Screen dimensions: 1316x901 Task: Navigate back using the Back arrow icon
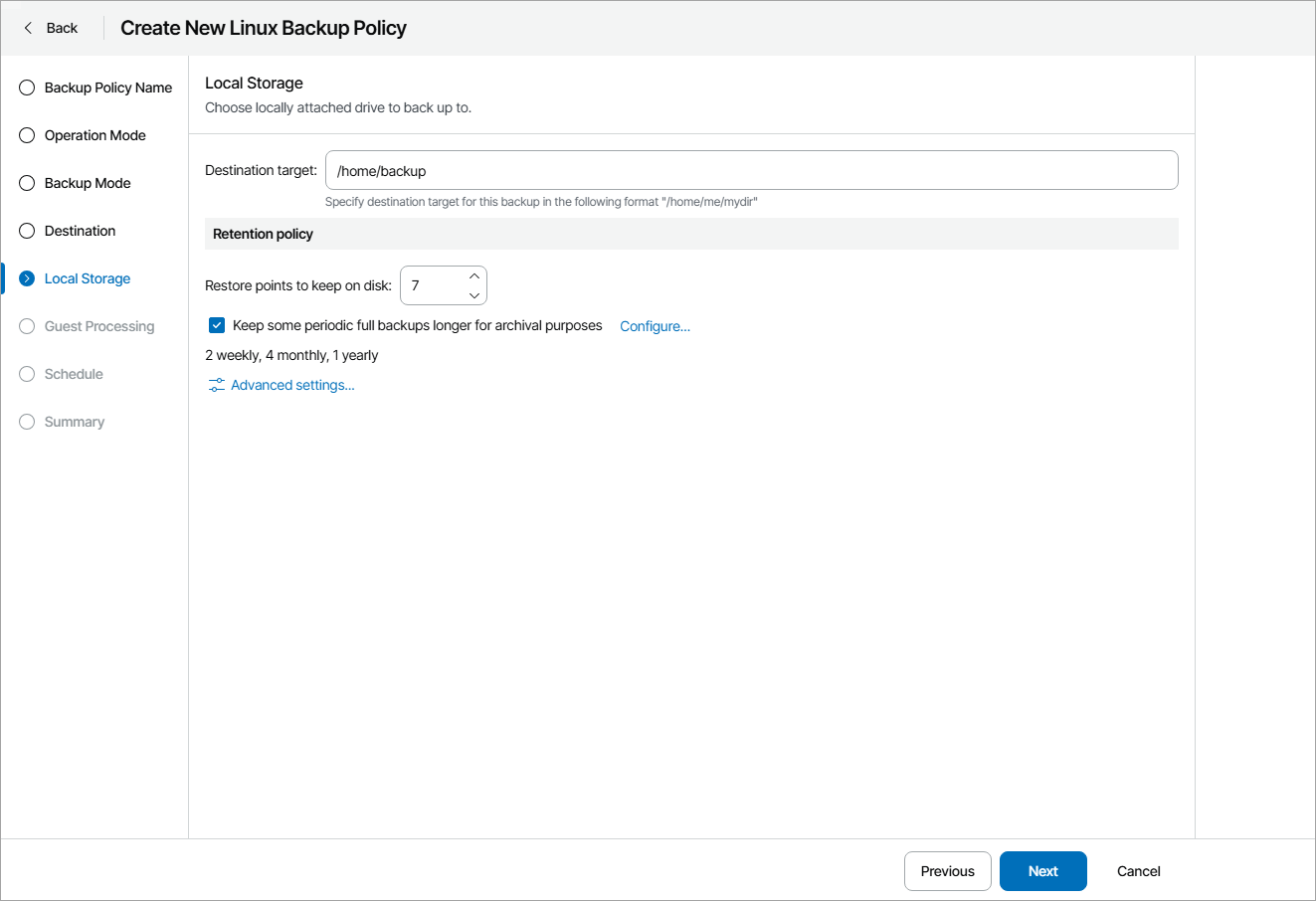(x=26, y=28)
